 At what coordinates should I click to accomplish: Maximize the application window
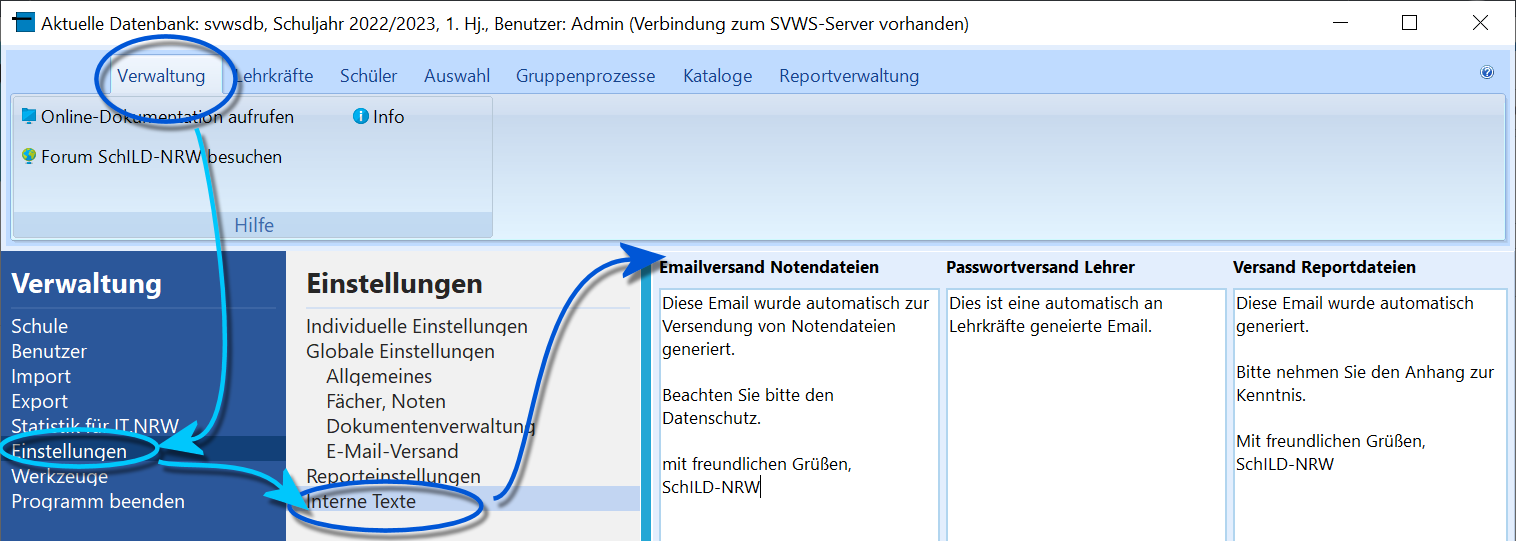[1409, 23]
